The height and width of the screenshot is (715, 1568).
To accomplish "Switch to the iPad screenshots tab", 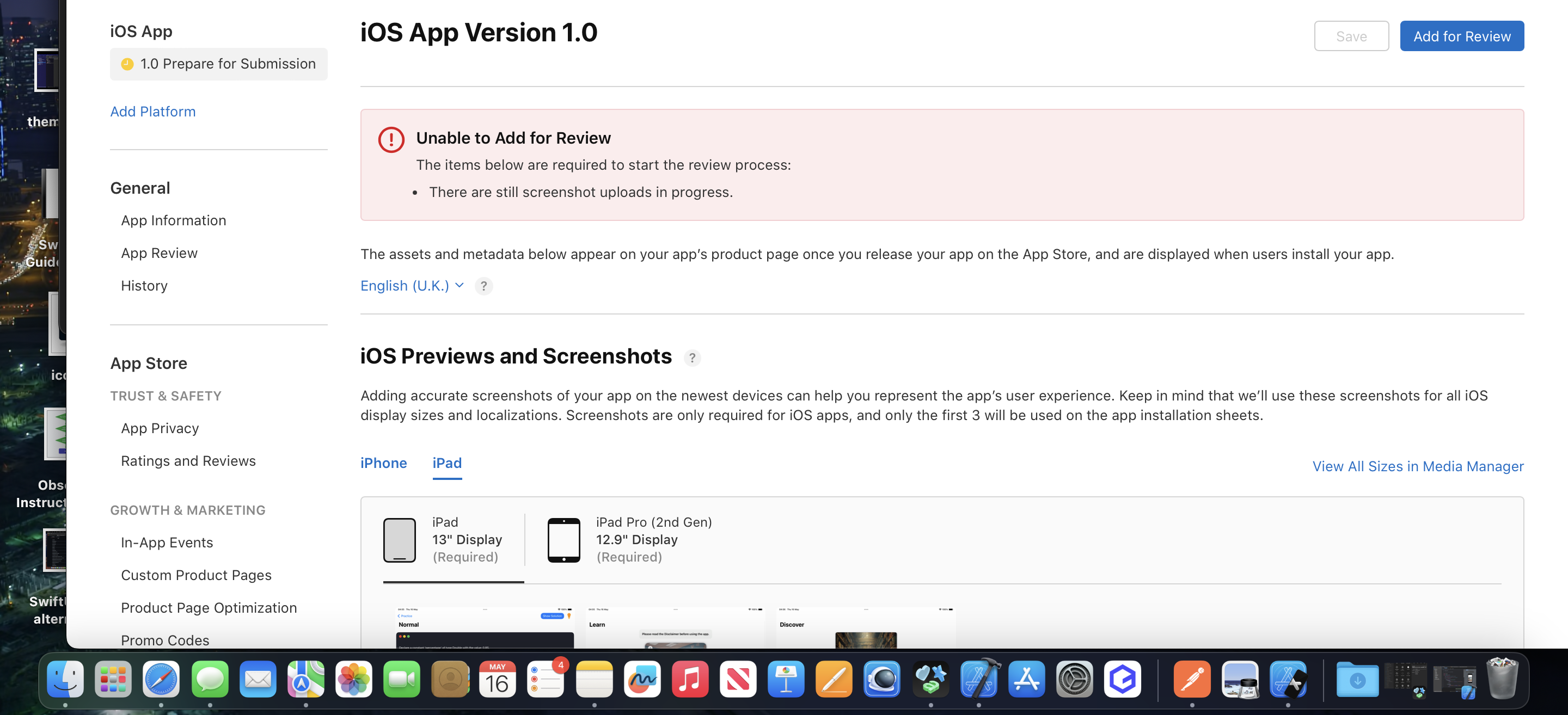I will 447,463.
